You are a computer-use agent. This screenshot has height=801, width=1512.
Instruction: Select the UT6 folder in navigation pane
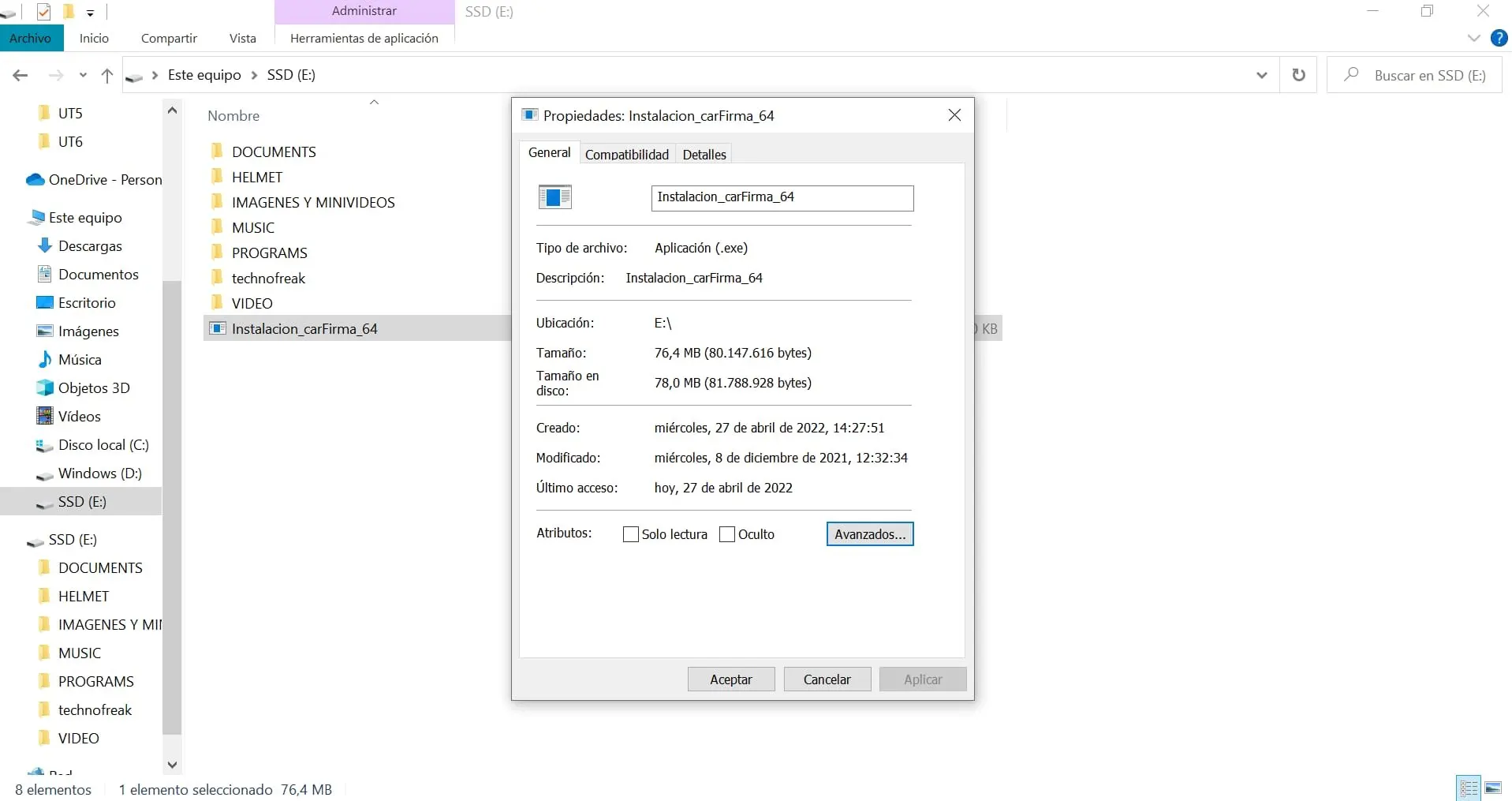click(x=70, y=142)
